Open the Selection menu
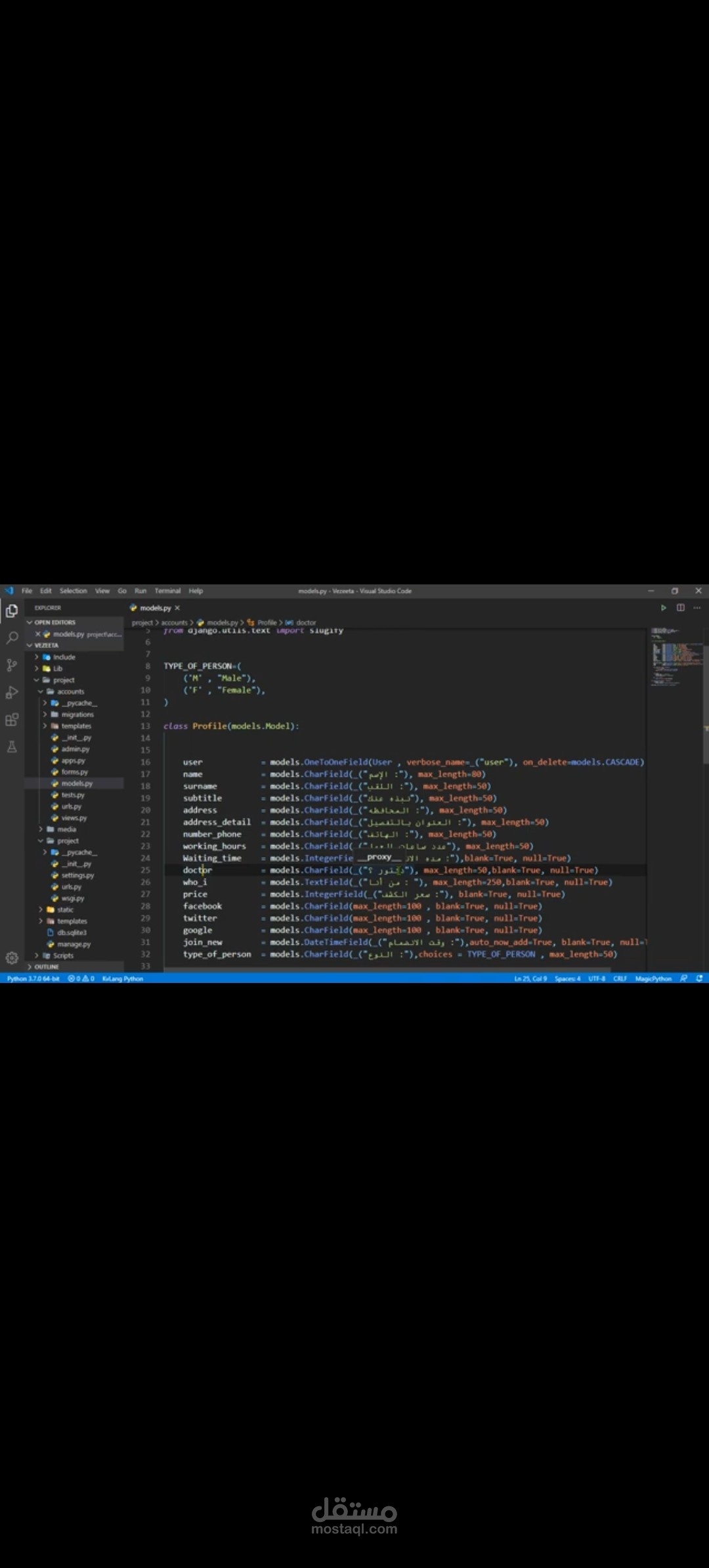This screenshot has width=709, height=1568. pyautogui.click(x=74, y=591)
